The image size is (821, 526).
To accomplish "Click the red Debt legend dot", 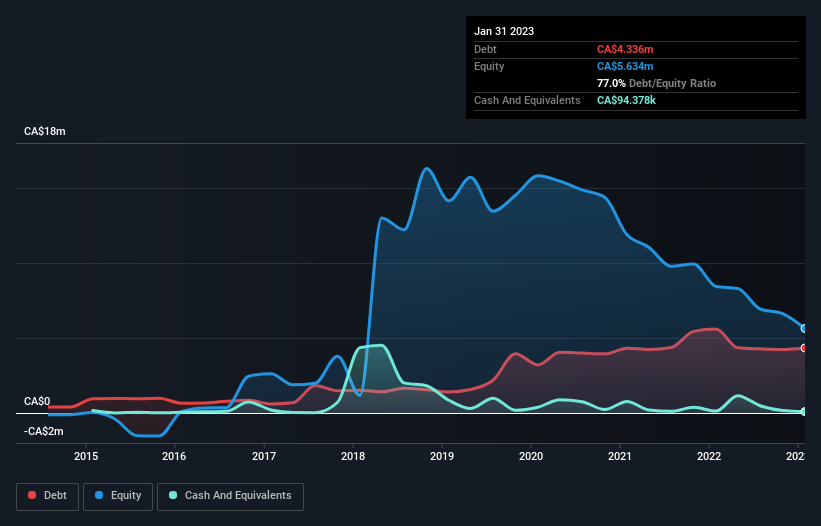I will pos(32,495).
